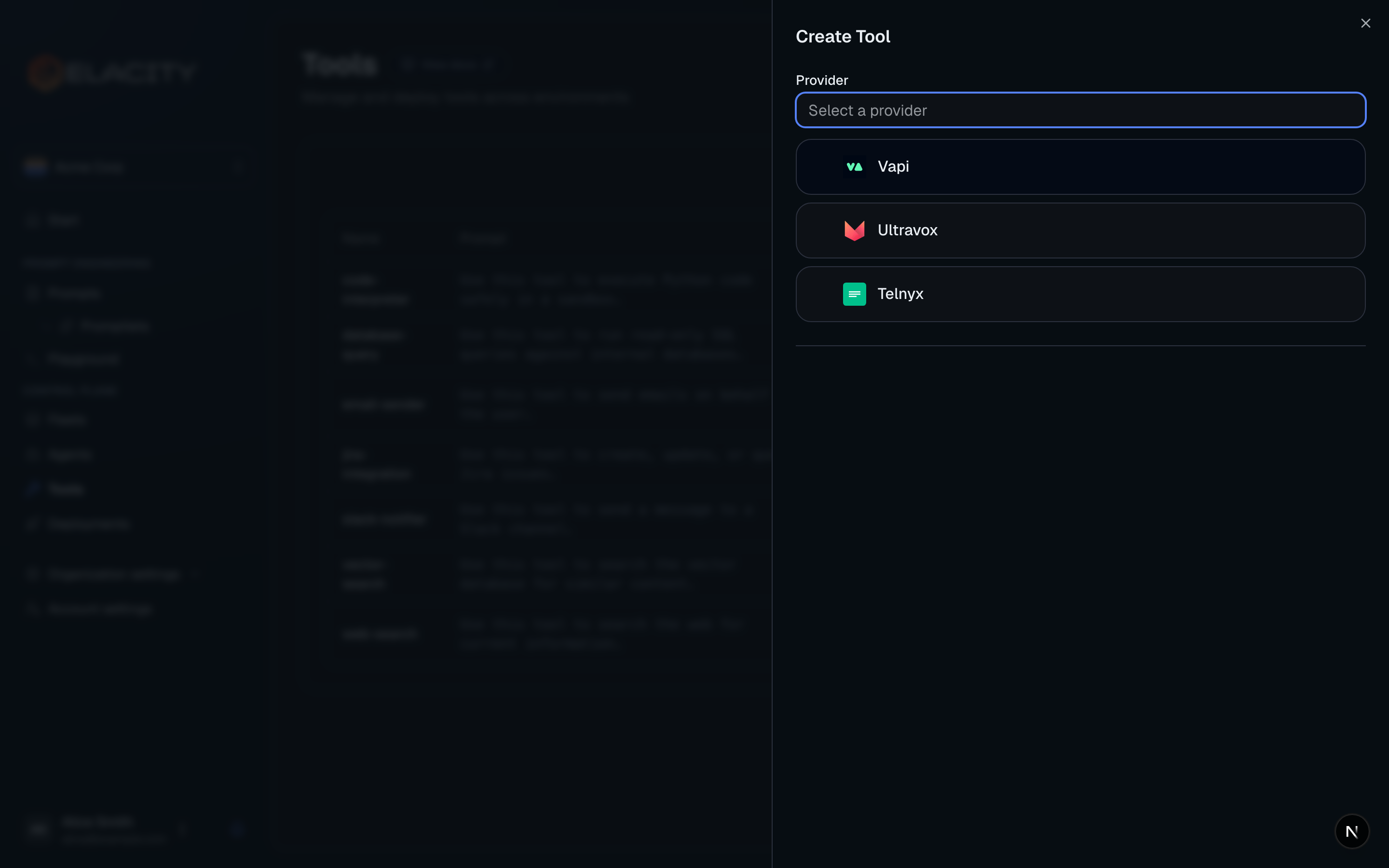The width and height of the screenshot is (1389, 868).
Task: Close the Create Tool panel
Action: click(1365, 23)
